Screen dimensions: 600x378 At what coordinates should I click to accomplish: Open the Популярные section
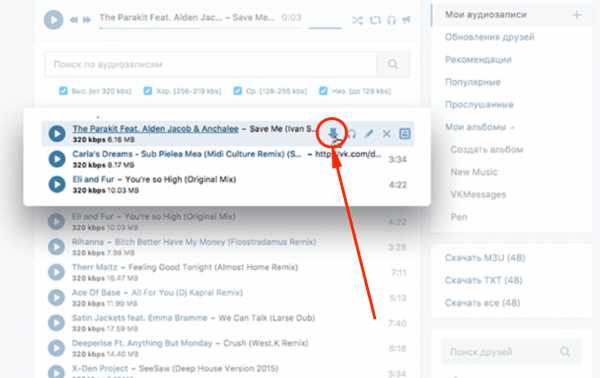coord(473,82)
